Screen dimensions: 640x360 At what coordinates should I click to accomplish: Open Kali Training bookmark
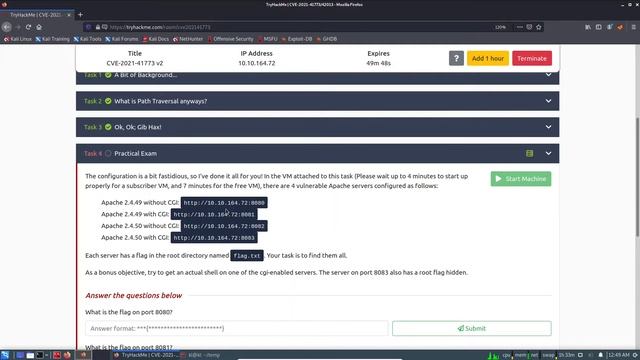52,39
